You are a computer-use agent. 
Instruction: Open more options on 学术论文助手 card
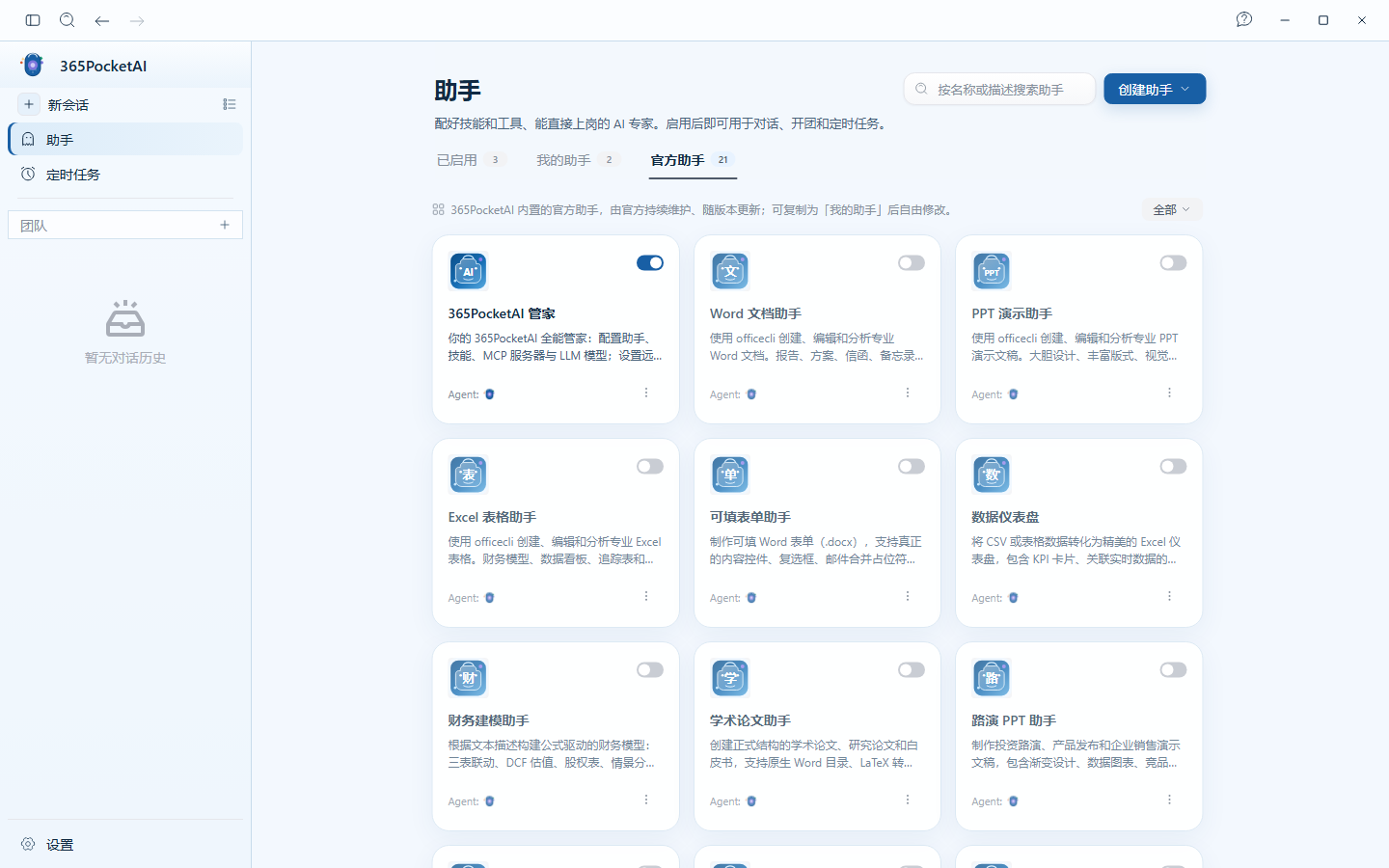click(x=908, y=800)
